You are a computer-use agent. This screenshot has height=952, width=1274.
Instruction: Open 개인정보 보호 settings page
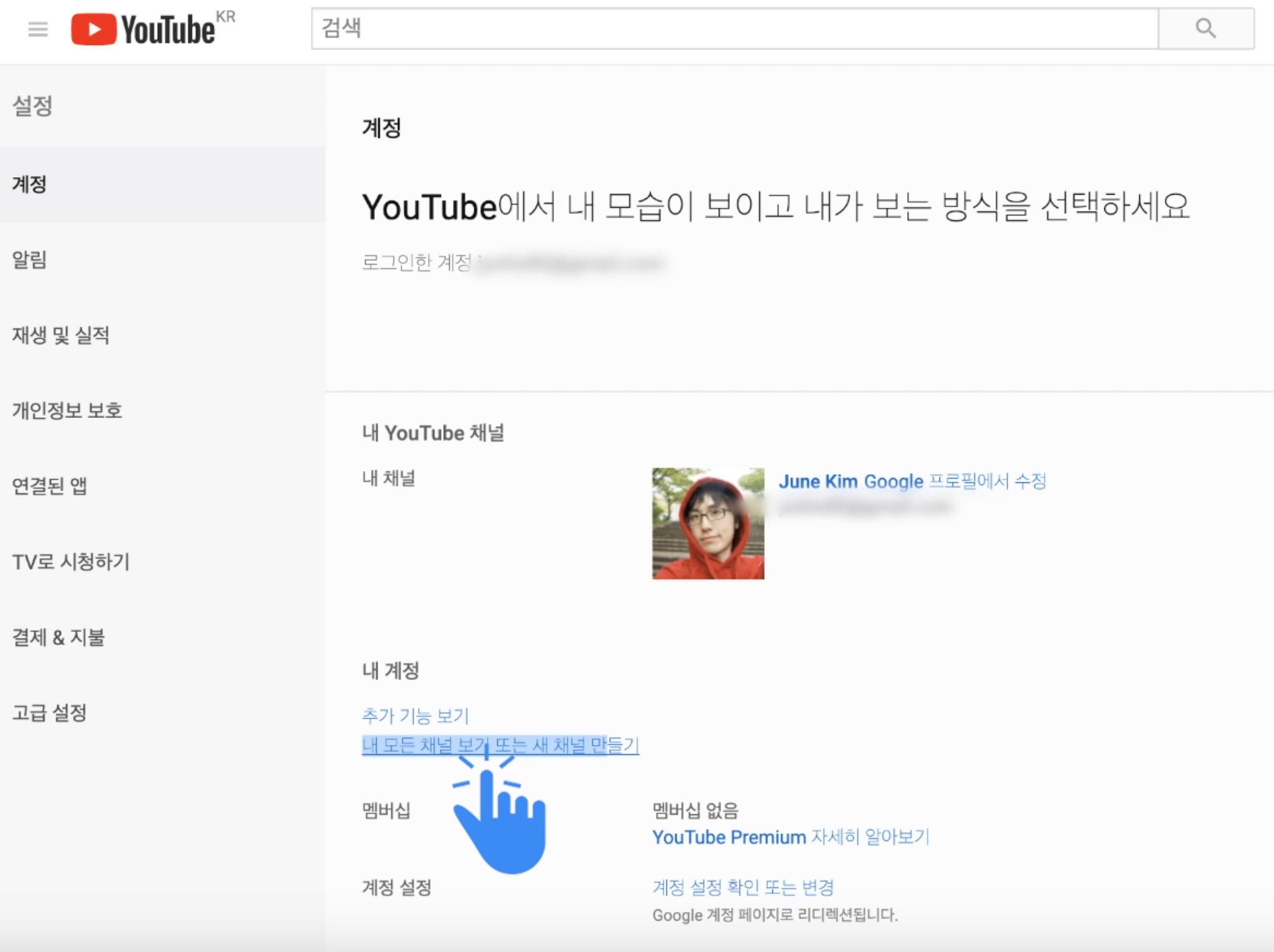click(x=67, y=410)
